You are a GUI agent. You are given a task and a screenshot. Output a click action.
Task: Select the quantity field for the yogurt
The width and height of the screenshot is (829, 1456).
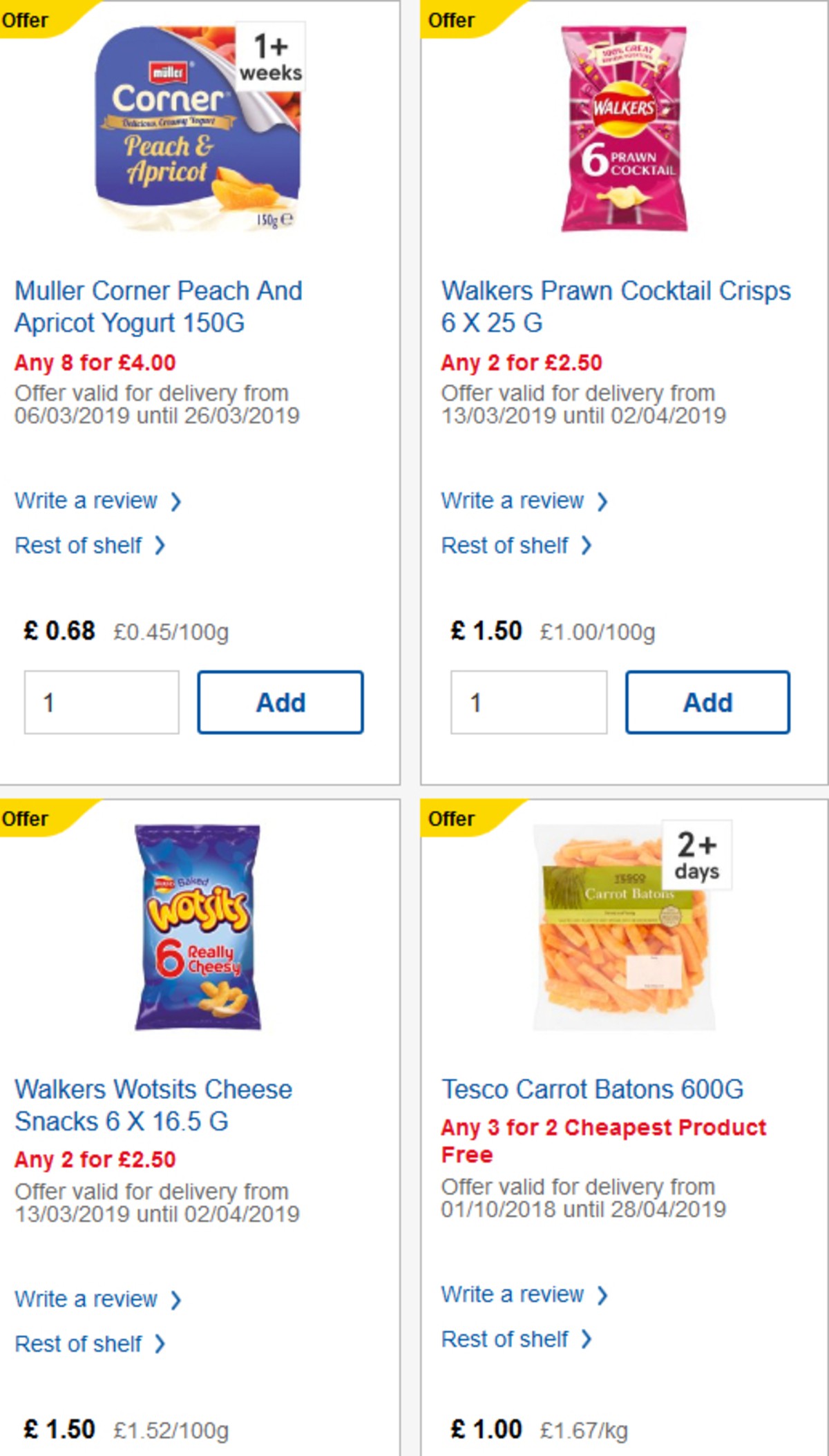pyautogui.click(x=101, y=702)
